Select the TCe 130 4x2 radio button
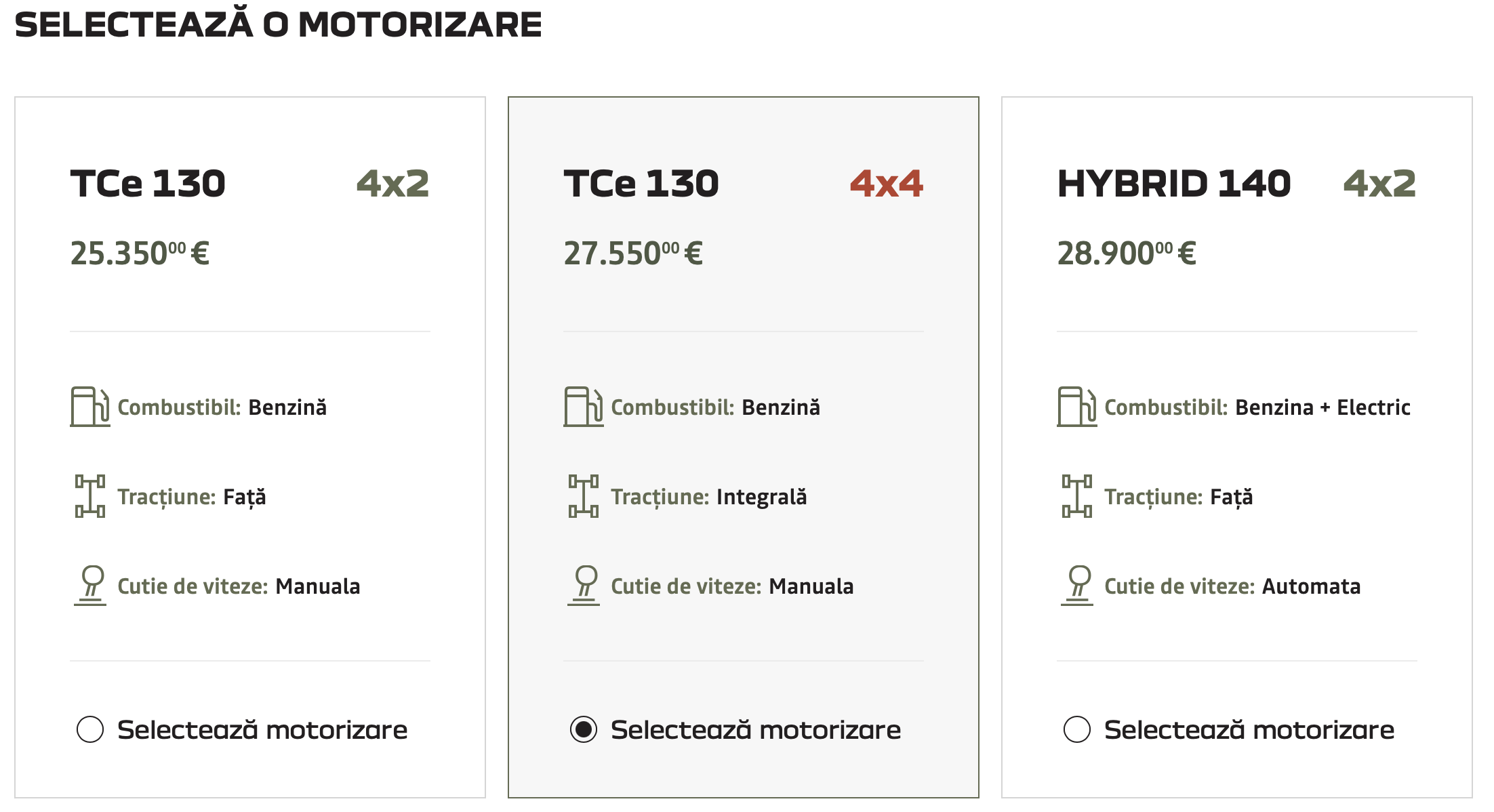The image size is (1494, 812). click(x=90, y=729)
